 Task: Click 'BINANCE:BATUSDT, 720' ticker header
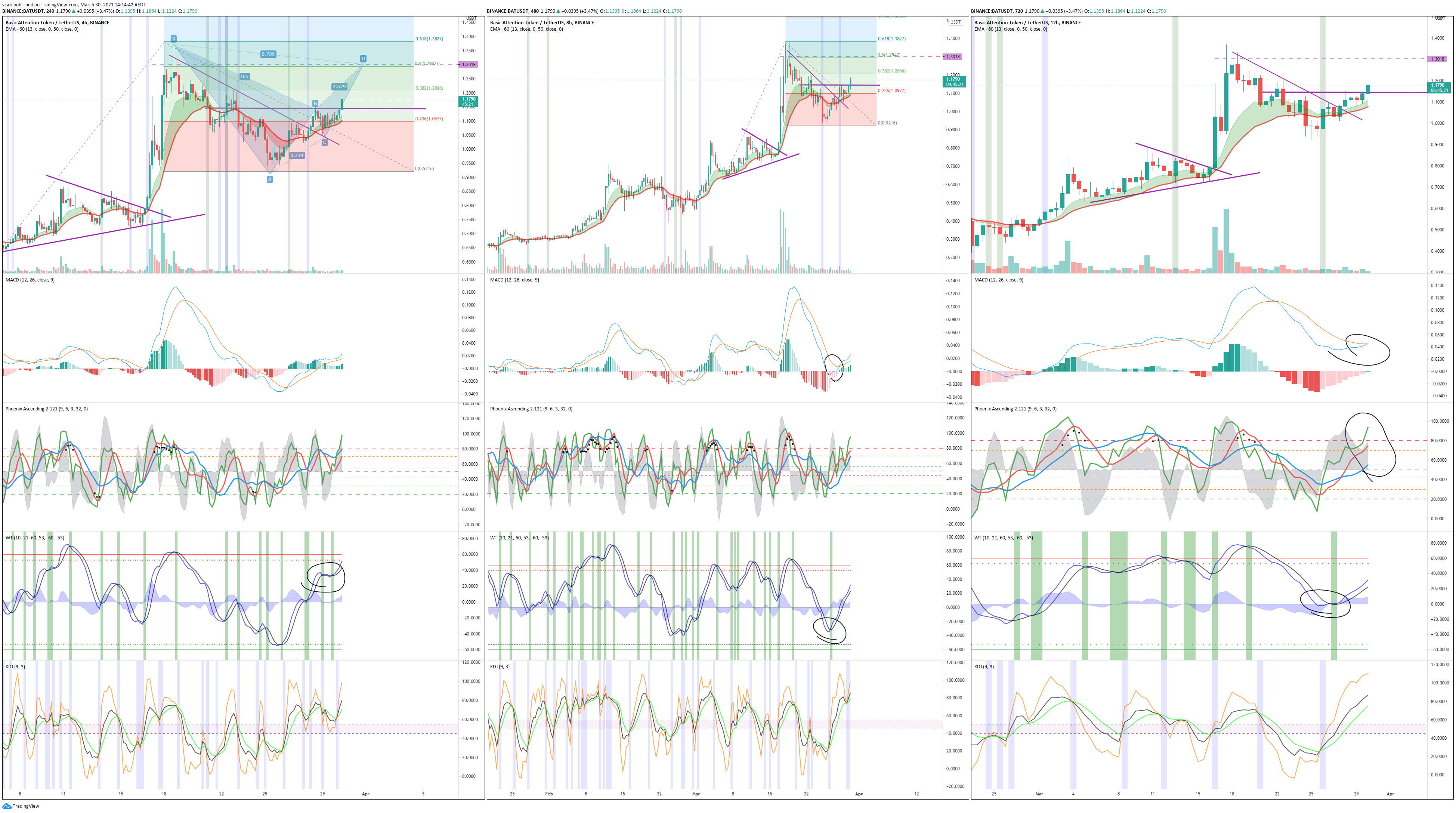click(997, 11)
